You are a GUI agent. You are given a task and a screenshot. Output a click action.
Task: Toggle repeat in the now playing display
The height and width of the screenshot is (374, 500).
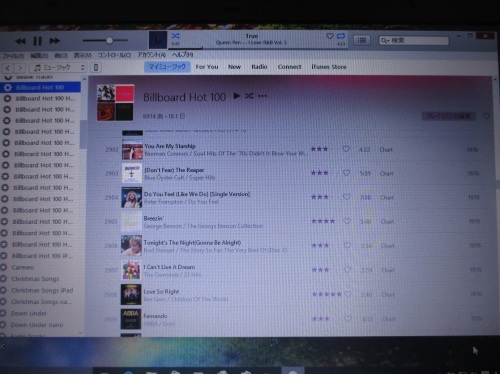341,36
